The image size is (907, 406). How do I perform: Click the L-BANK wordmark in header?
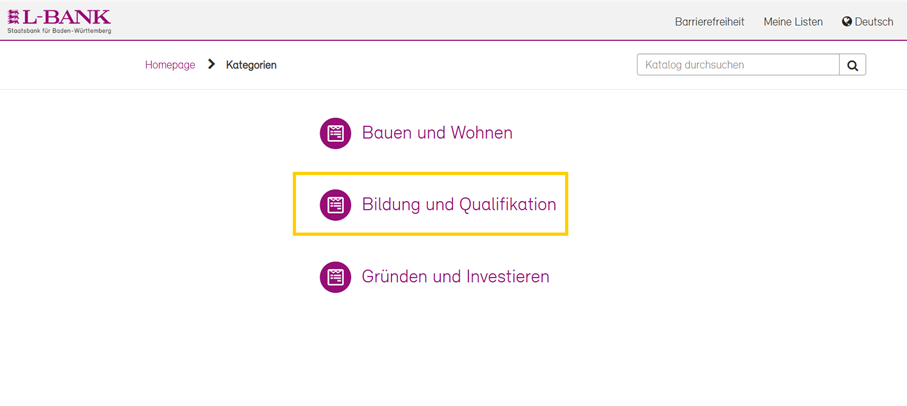[x=67, y=16]
